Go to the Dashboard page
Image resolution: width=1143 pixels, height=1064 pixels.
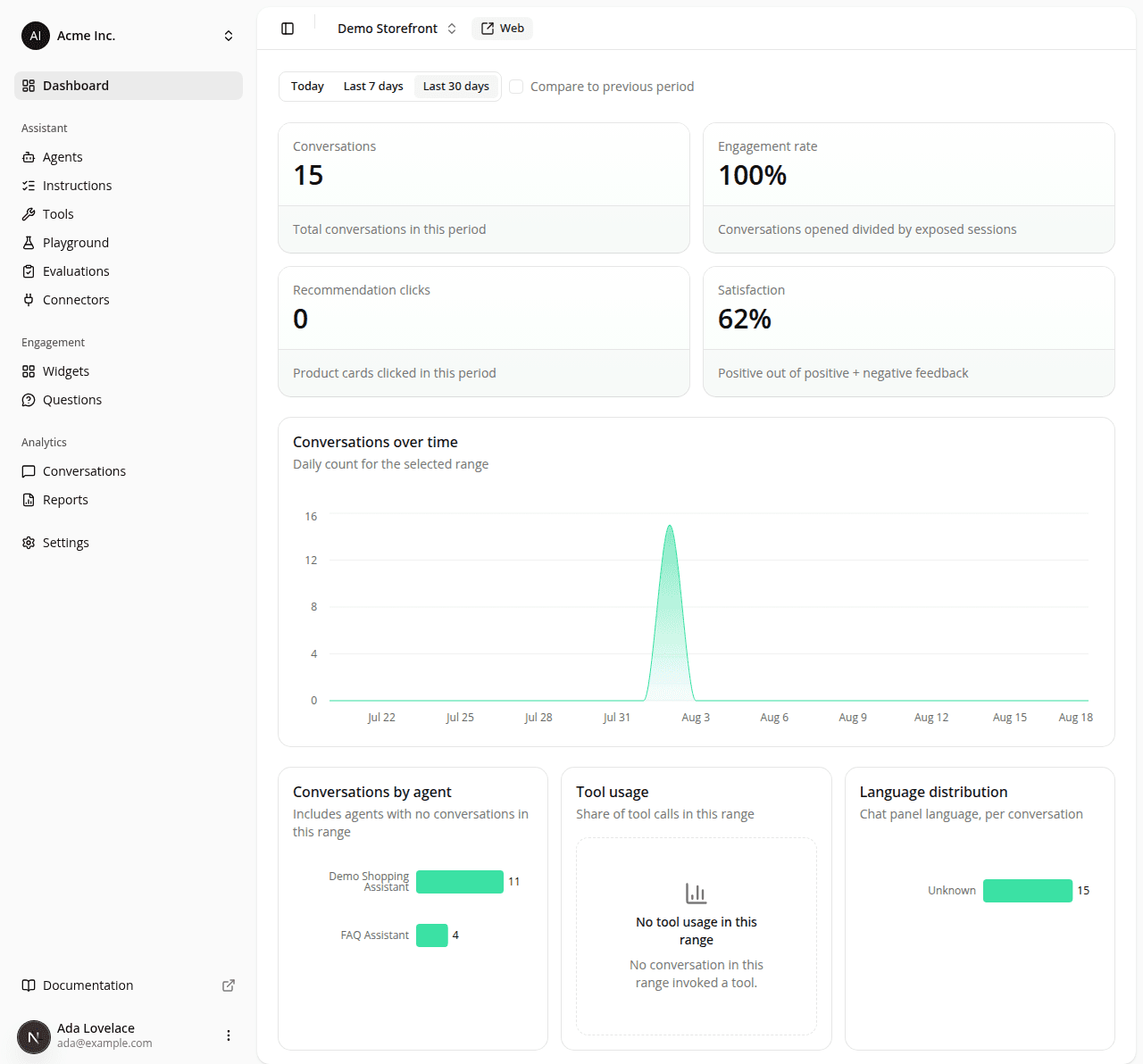click(129, 86)
